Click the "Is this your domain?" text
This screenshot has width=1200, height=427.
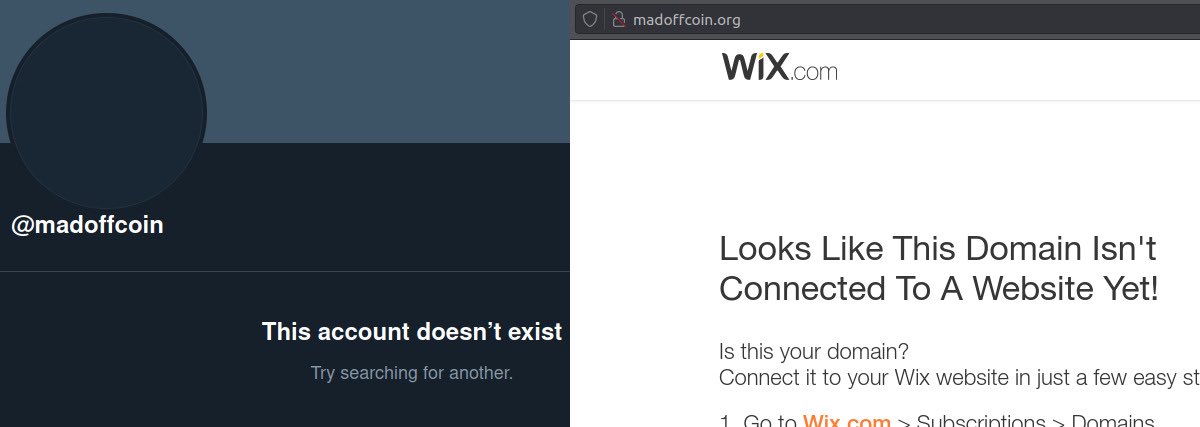[x=814, y=352]
